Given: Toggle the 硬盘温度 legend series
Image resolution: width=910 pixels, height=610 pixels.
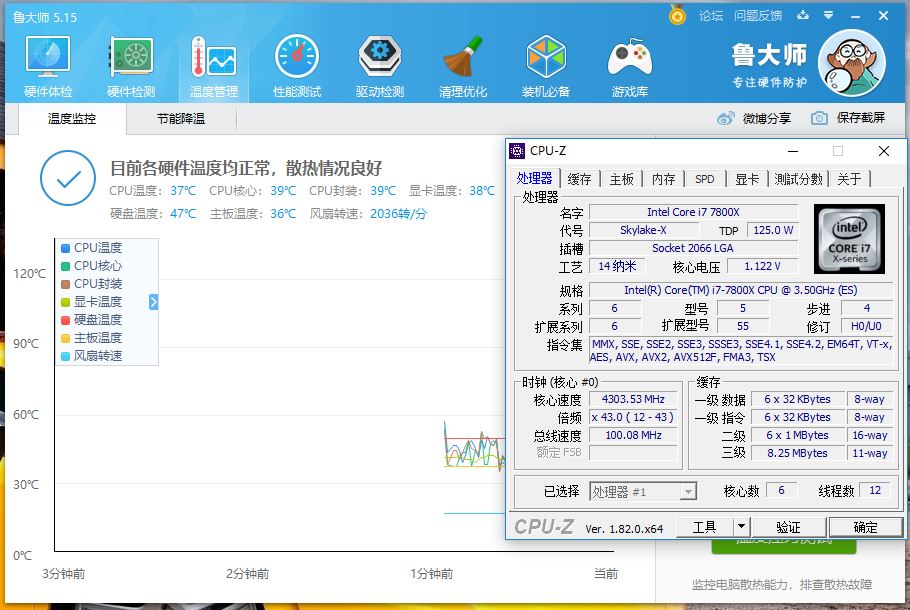Looking at the screenshot, I should point(97,320).
